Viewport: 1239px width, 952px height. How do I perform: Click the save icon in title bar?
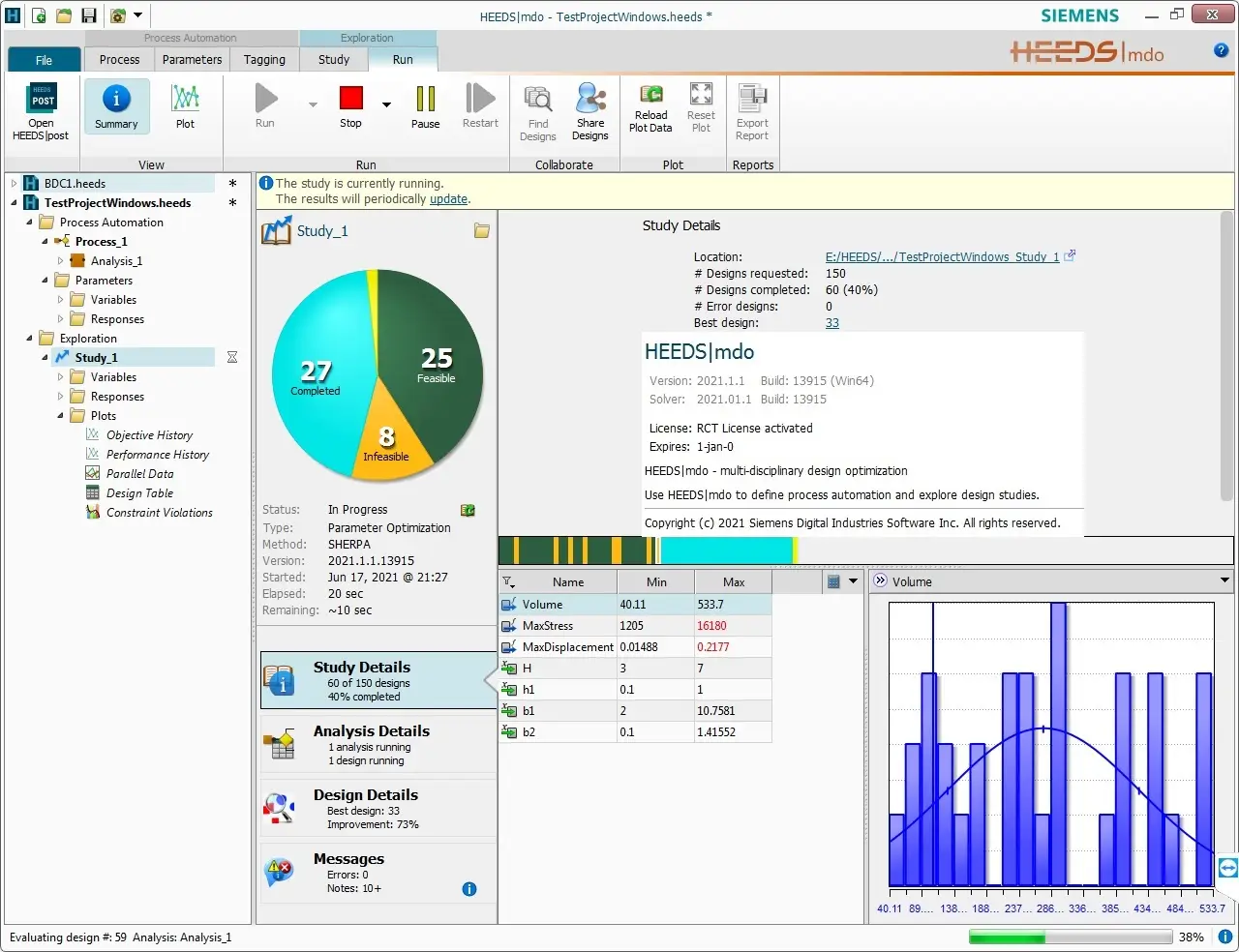[89, 15]
